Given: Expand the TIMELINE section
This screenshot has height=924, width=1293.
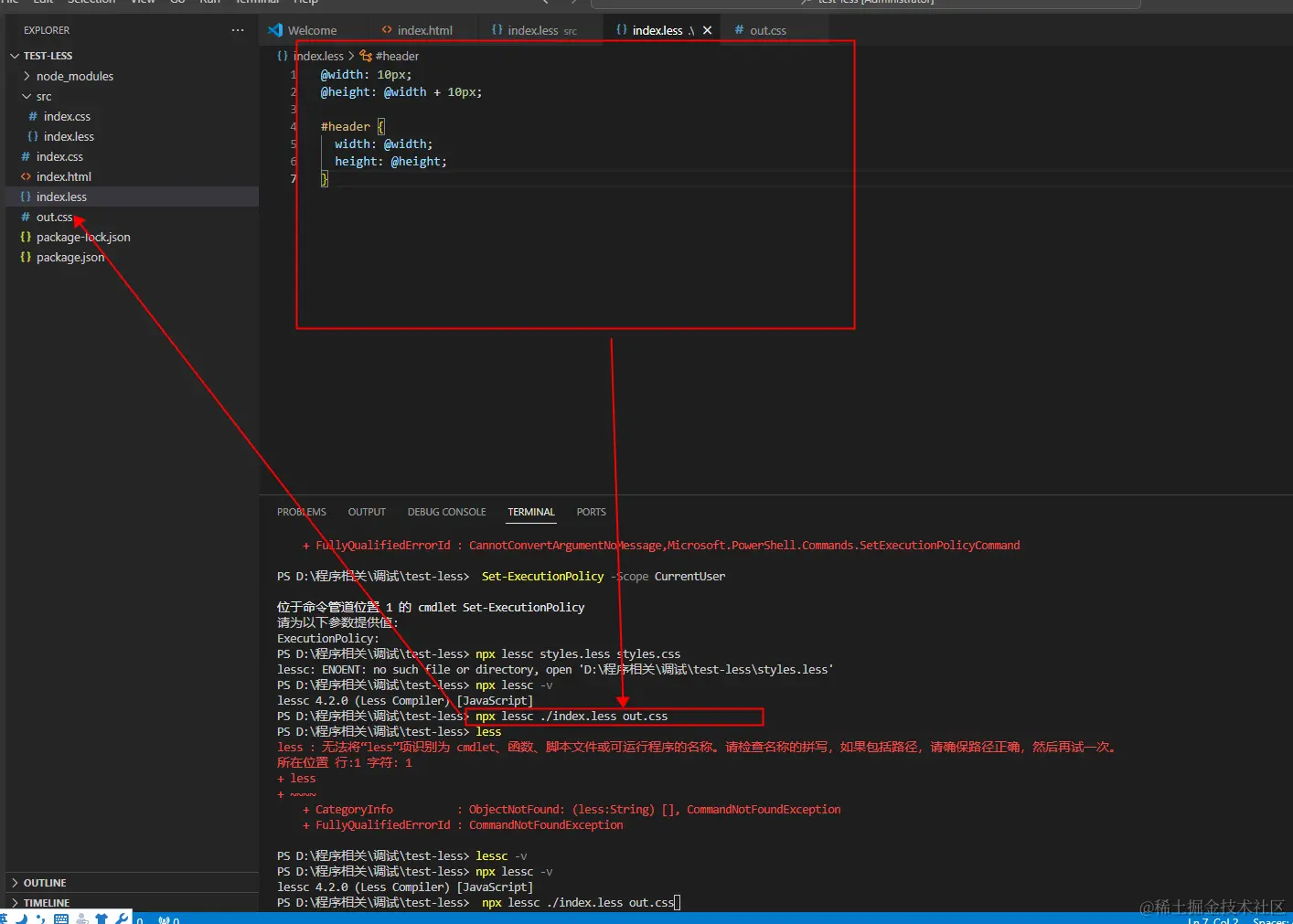Looking at the screenshot, I should tap(132, 902).
